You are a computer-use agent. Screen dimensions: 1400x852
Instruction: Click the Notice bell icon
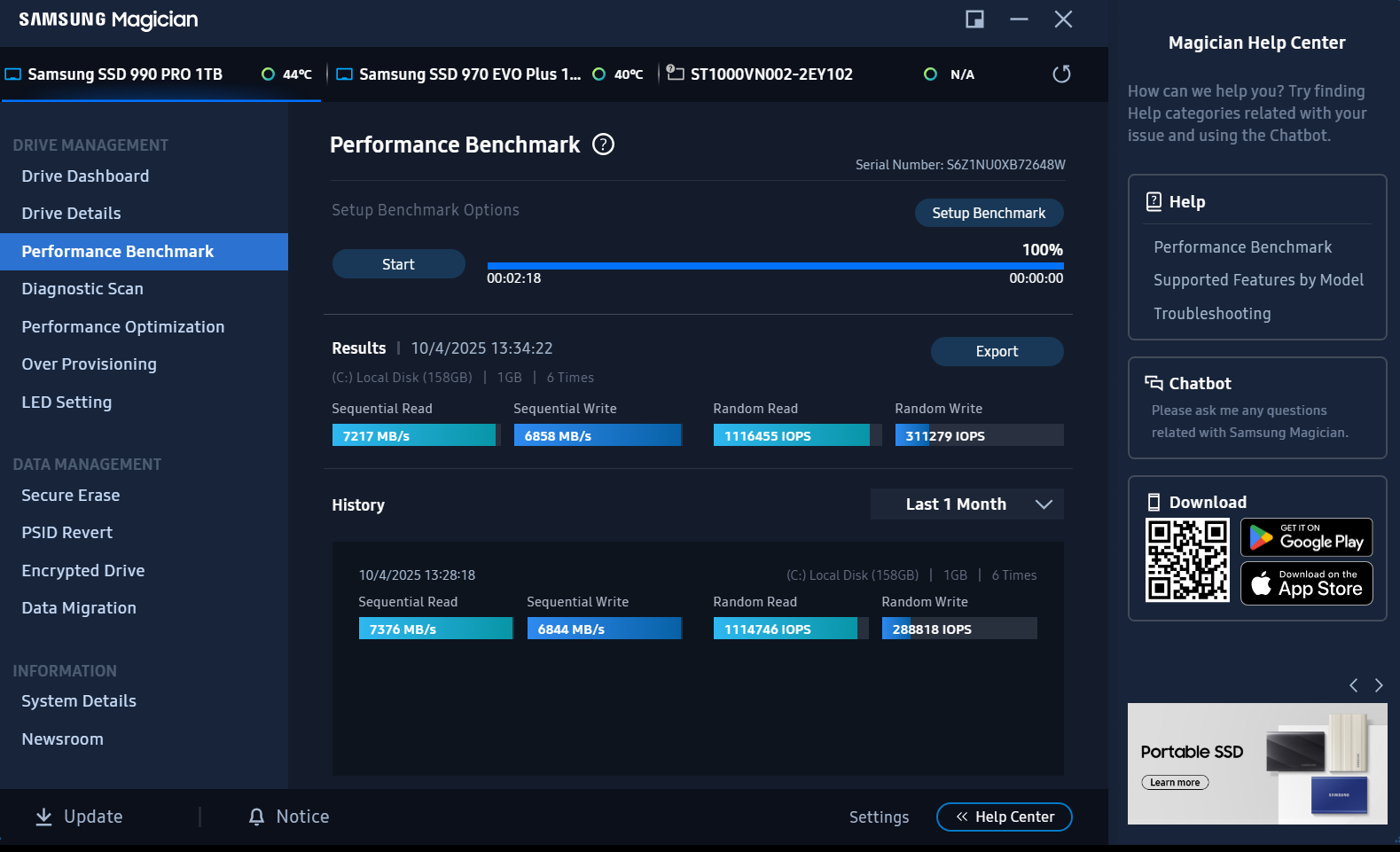click(256, 817)
